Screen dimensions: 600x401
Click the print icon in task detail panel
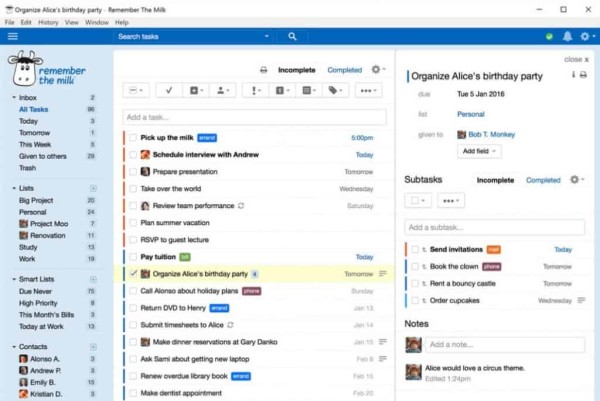(x=583, y=75)
